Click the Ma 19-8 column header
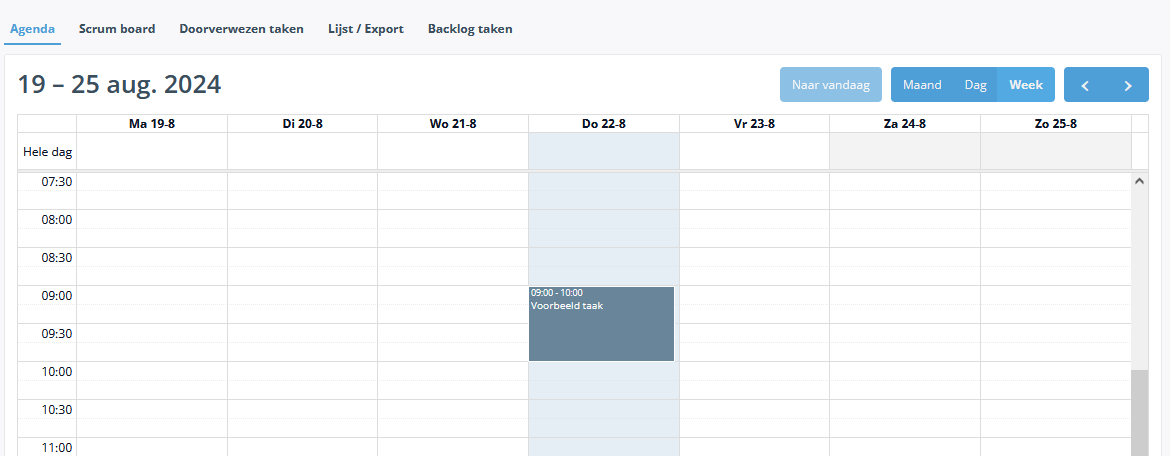 [x=152, y=124]
